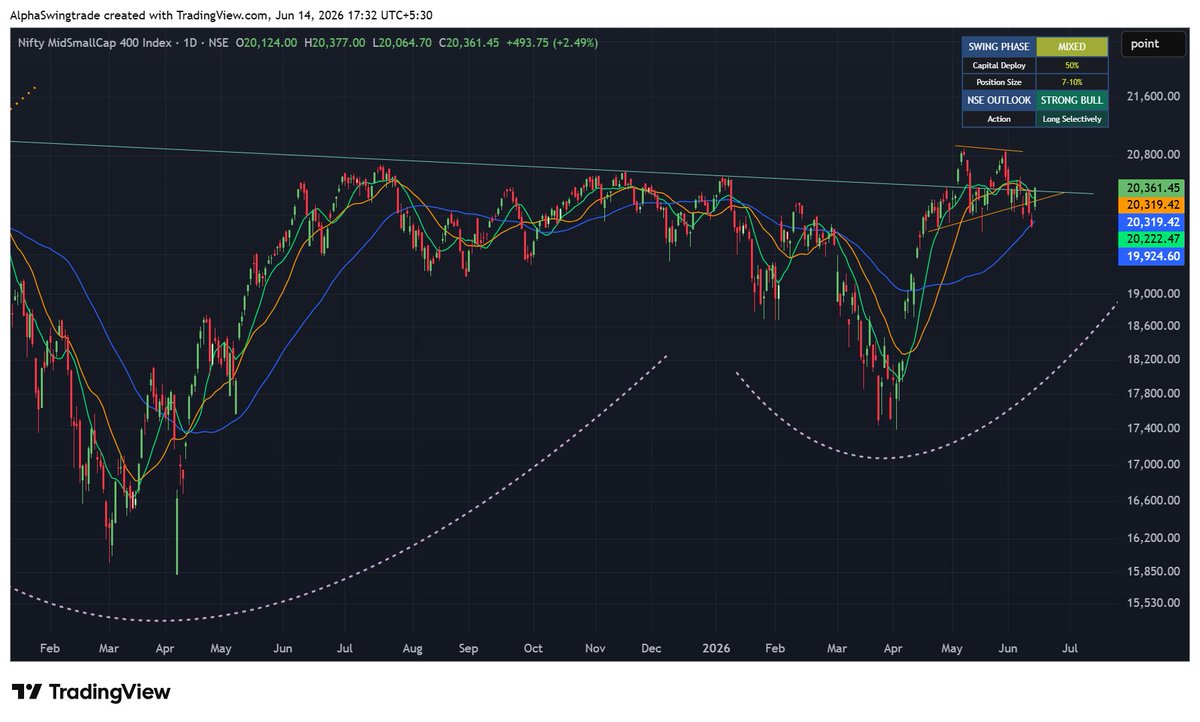Click the 21,600.00 price axis label
This screenshot has width=1200, height=722.
(x=1153, y=97)
